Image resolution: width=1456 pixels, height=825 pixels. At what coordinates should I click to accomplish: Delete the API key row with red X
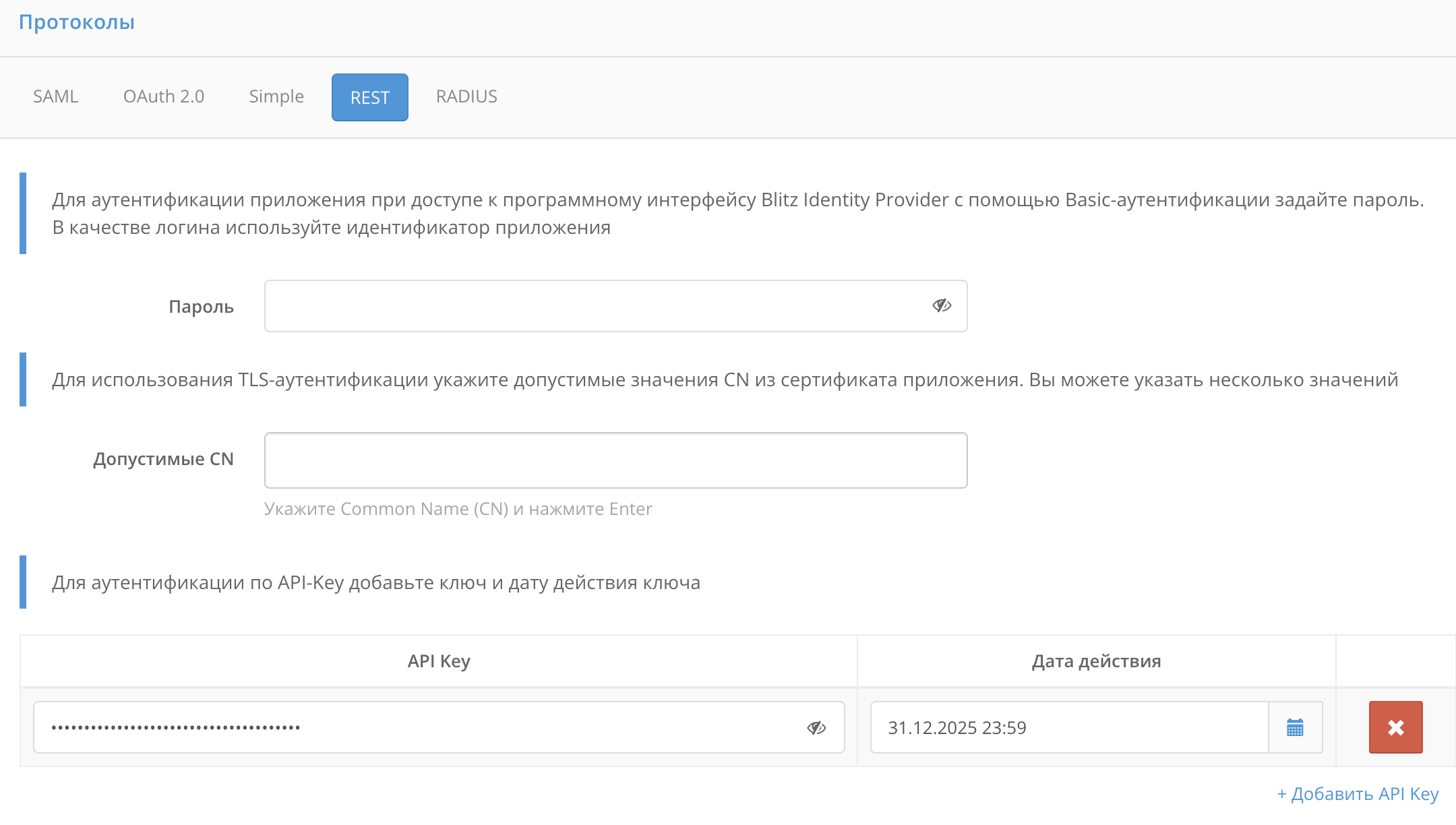[x=1395, y=727]
